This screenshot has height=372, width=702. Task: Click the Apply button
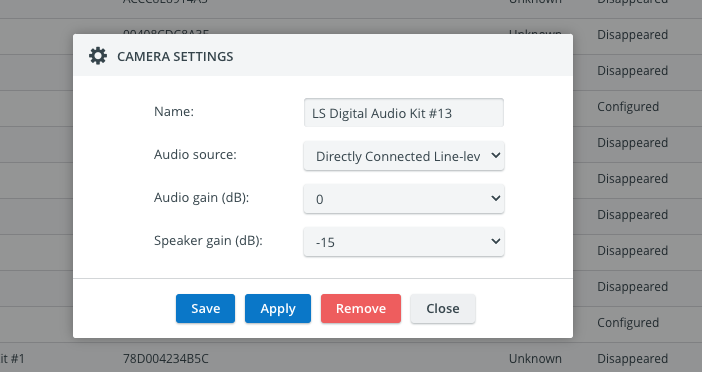tap(278, 308)
